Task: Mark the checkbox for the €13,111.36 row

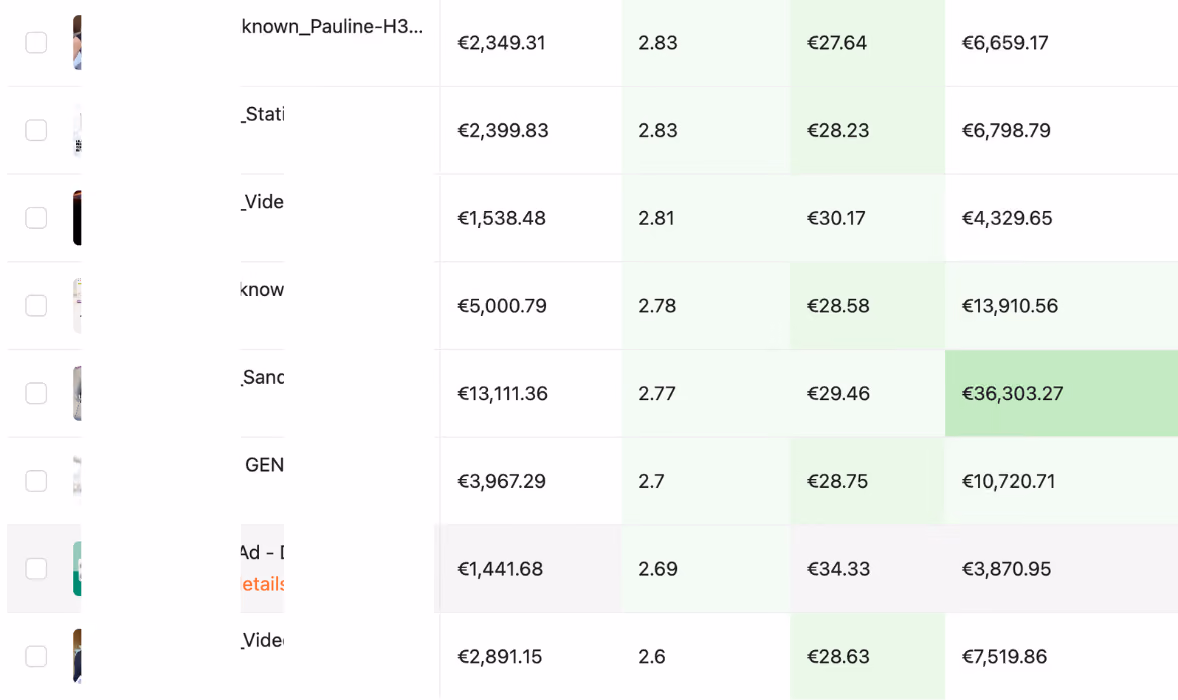Action: pyautogui.click(x=36, y=393)
